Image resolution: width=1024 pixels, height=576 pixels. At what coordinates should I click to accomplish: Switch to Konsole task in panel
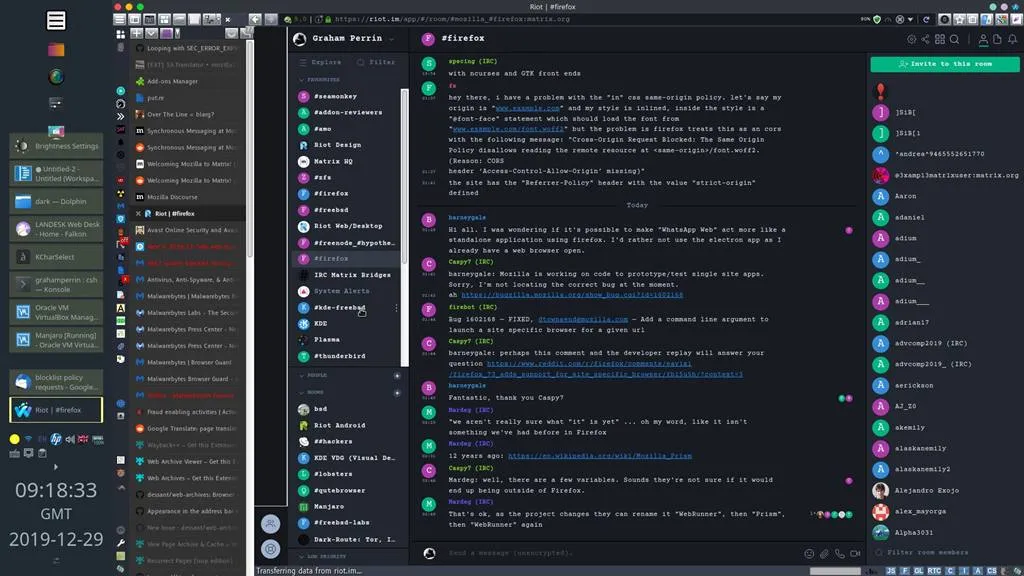point(56,284)
